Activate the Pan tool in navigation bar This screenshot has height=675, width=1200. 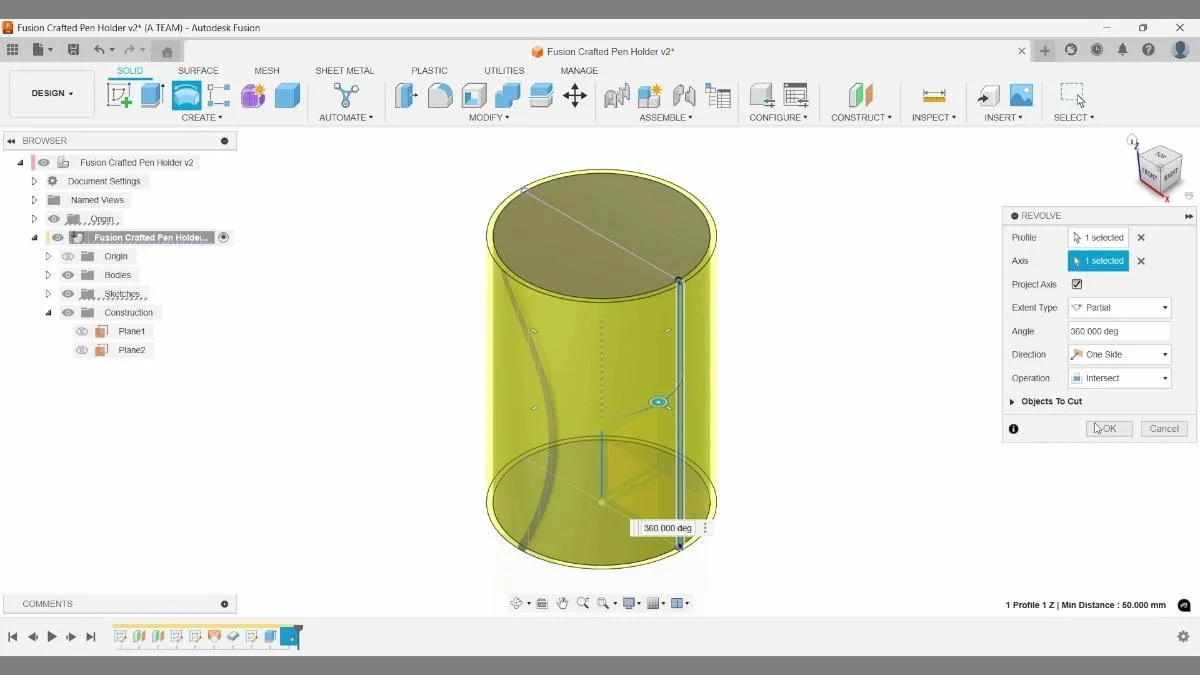coord(563,602)
